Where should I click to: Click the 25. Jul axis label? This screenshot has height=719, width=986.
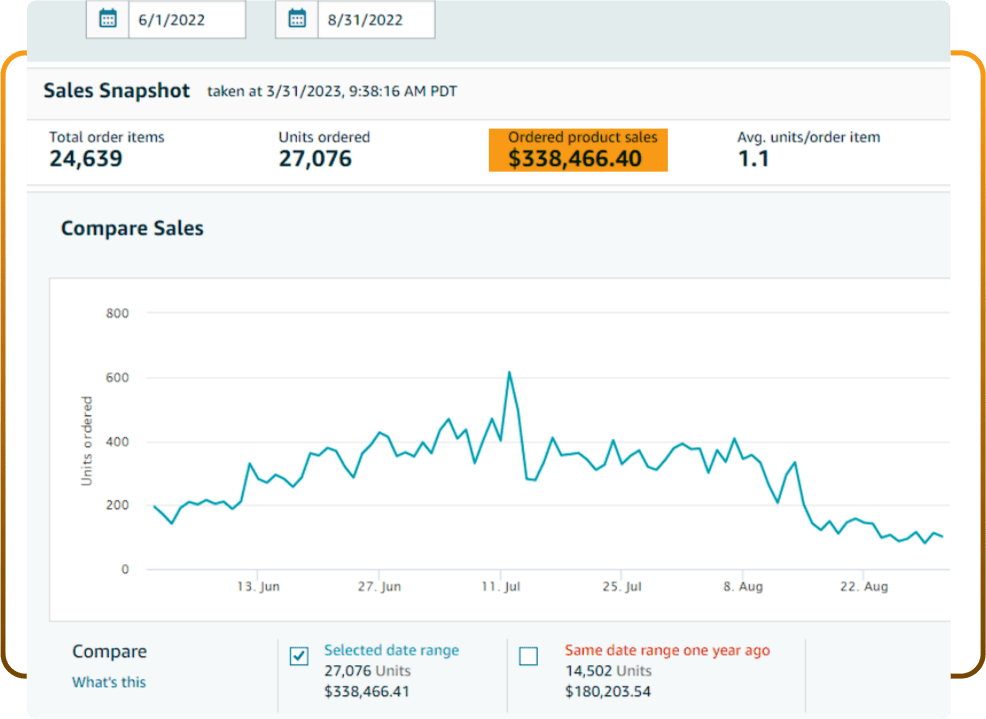click(x=620, y=587)
